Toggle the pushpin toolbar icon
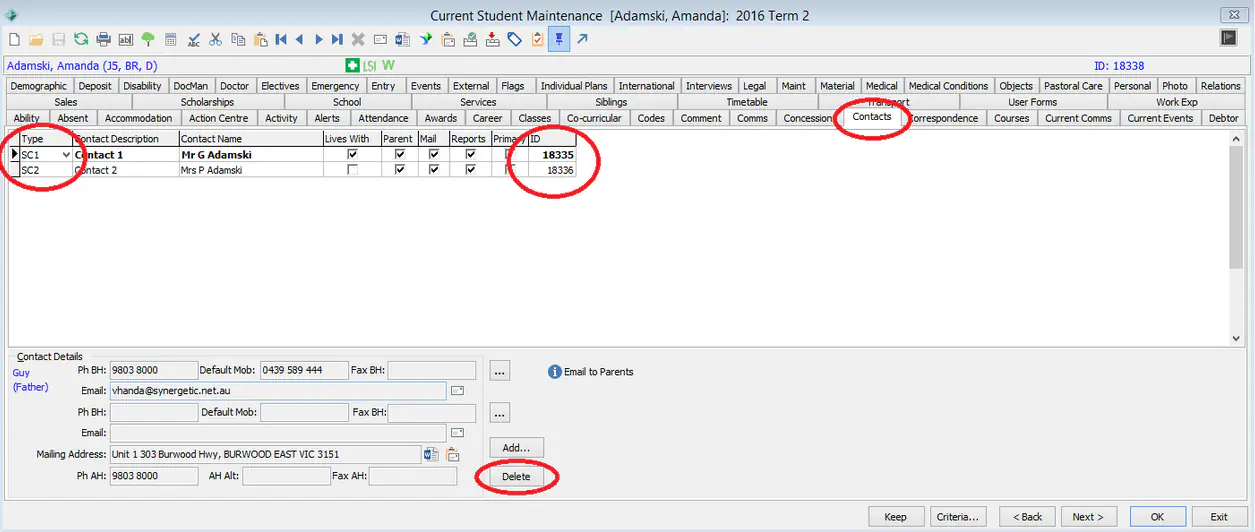This screenshot has height=532, width=1255. point(560,40)
